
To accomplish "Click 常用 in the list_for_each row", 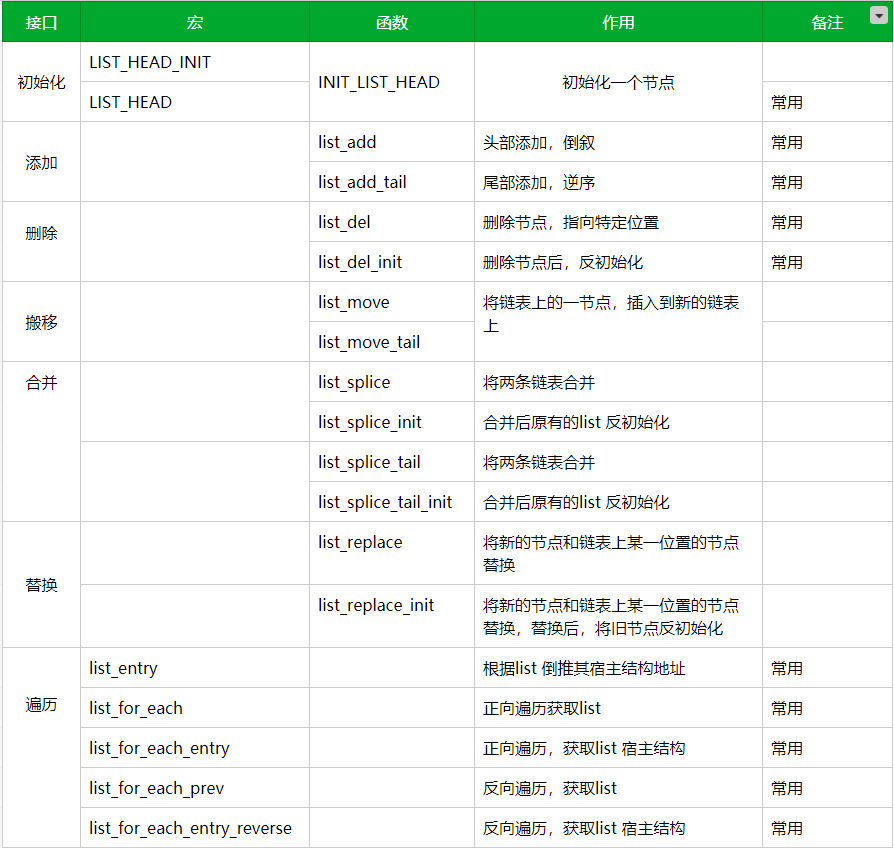I will pos(787,708).
